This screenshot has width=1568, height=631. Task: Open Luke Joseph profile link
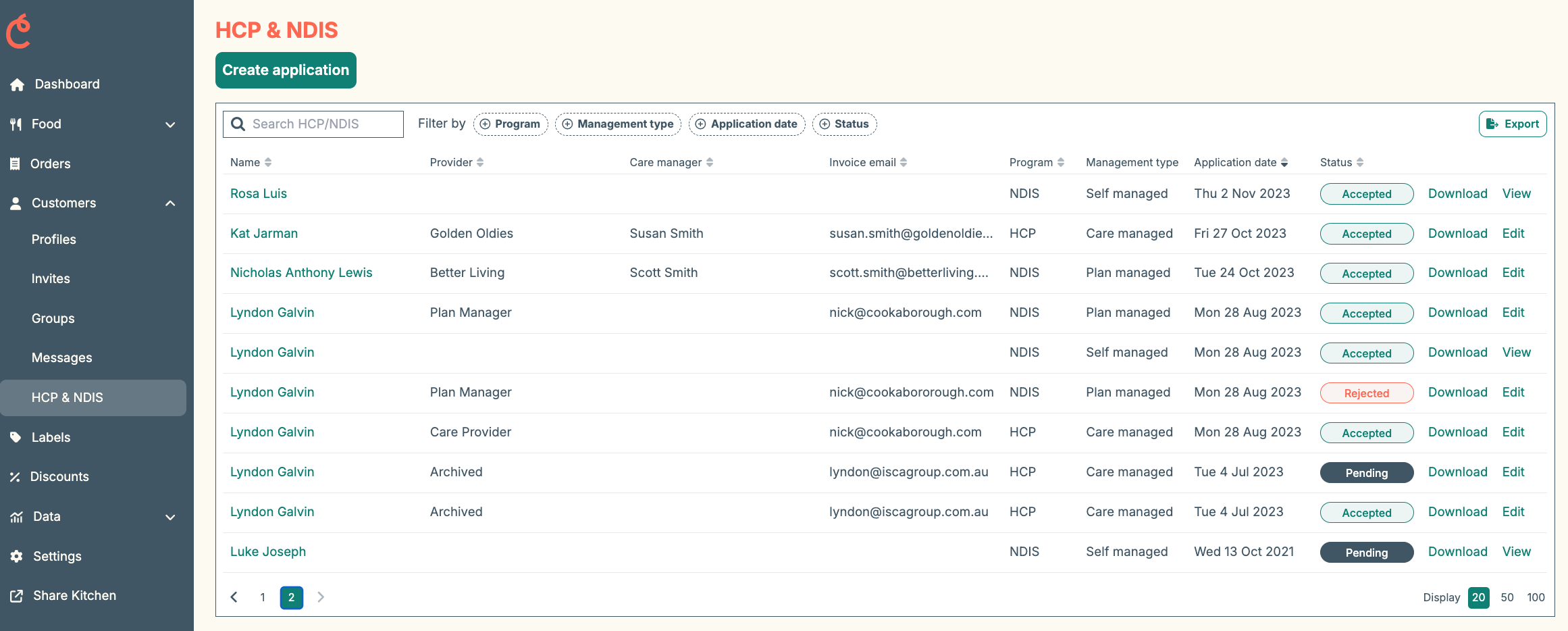268,552
